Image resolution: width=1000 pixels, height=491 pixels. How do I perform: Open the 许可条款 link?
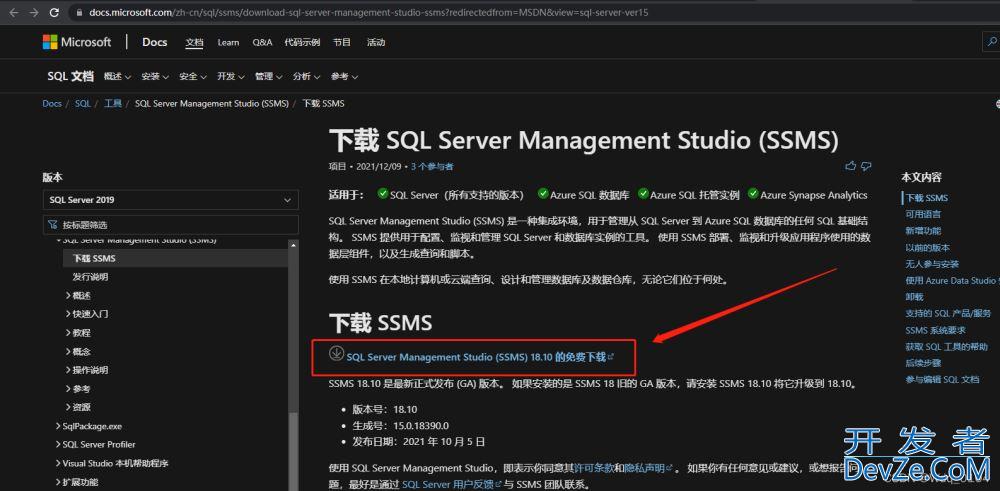594,467
